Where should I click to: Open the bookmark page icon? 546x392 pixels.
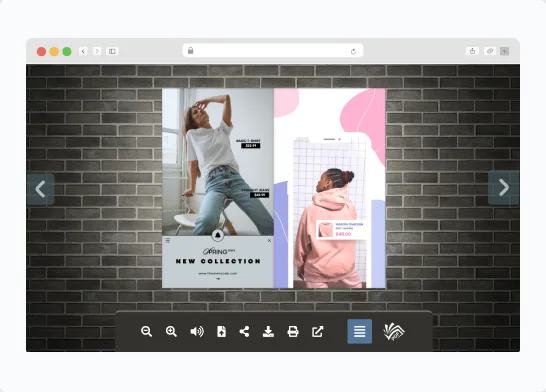tap(221, 331)
